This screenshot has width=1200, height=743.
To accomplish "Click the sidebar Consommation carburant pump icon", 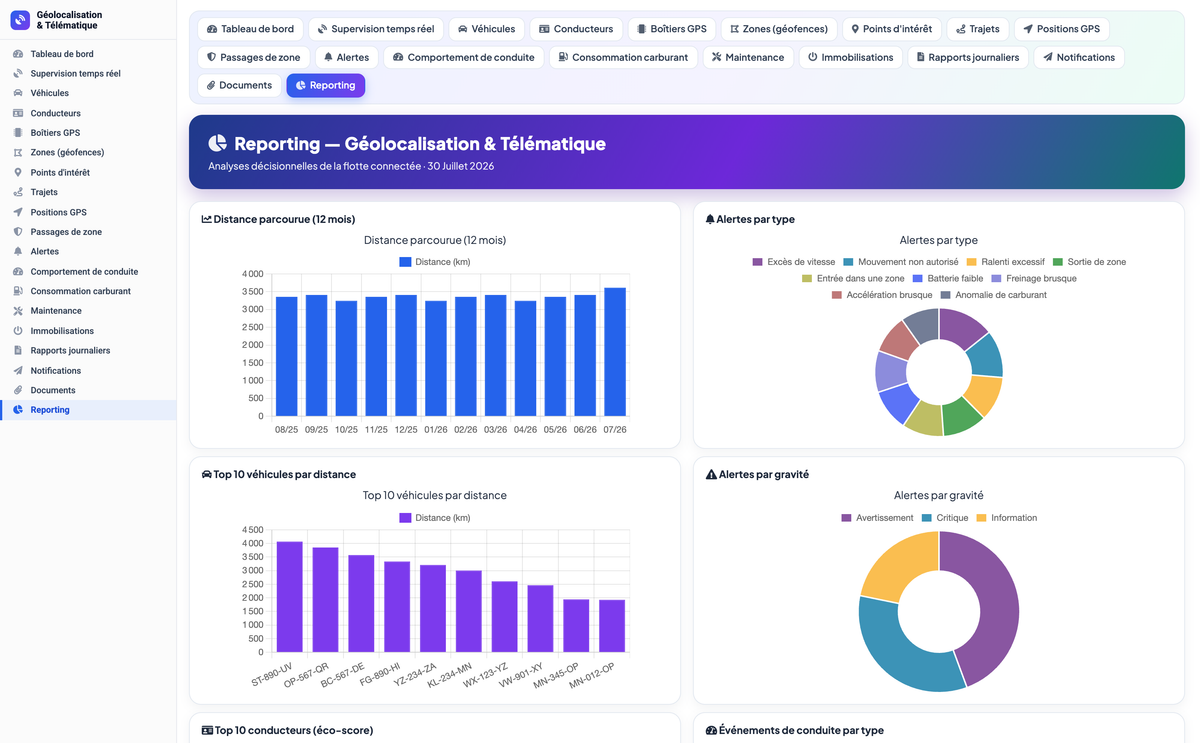I will pyautogui.click(x=18, y=291).
